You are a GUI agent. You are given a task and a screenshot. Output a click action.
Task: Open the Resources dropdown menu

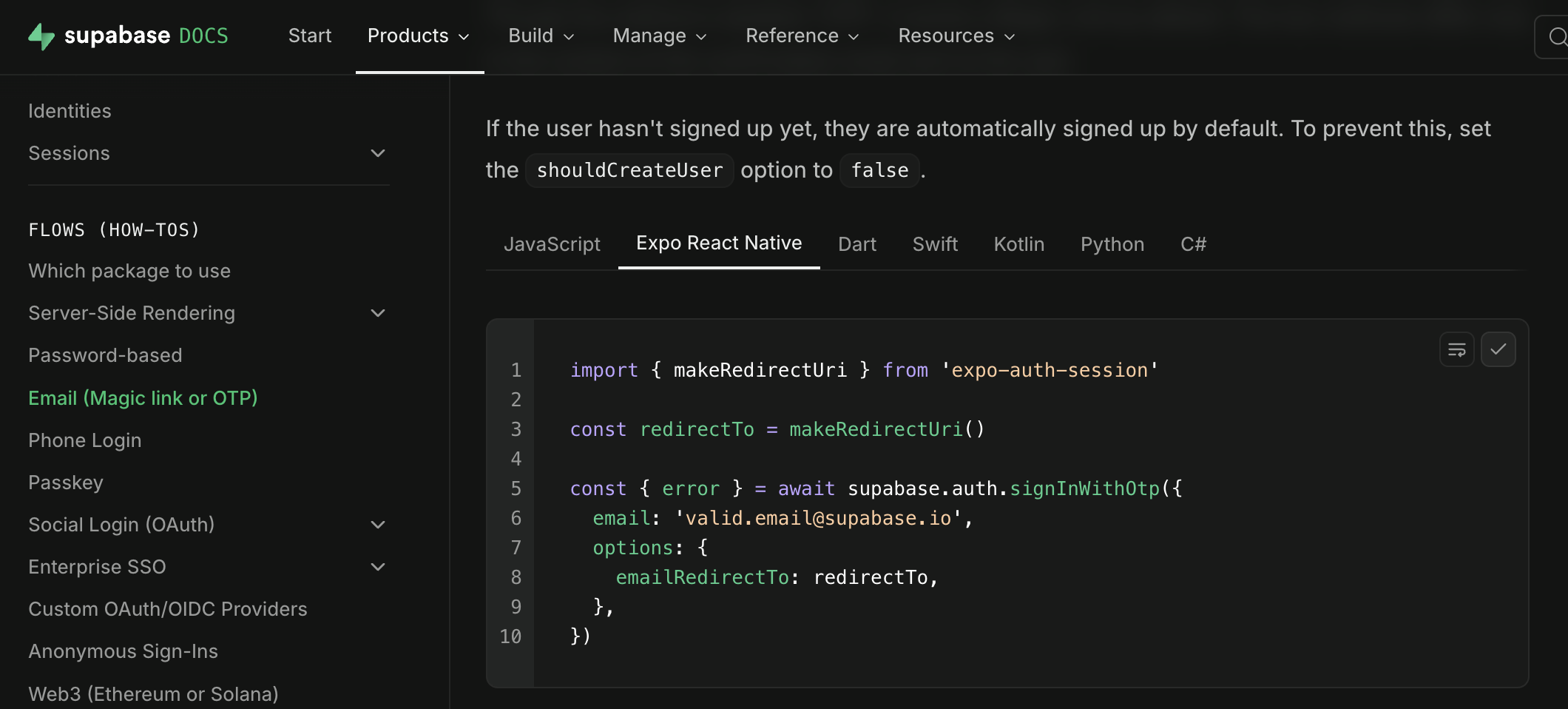coord(956,36)
